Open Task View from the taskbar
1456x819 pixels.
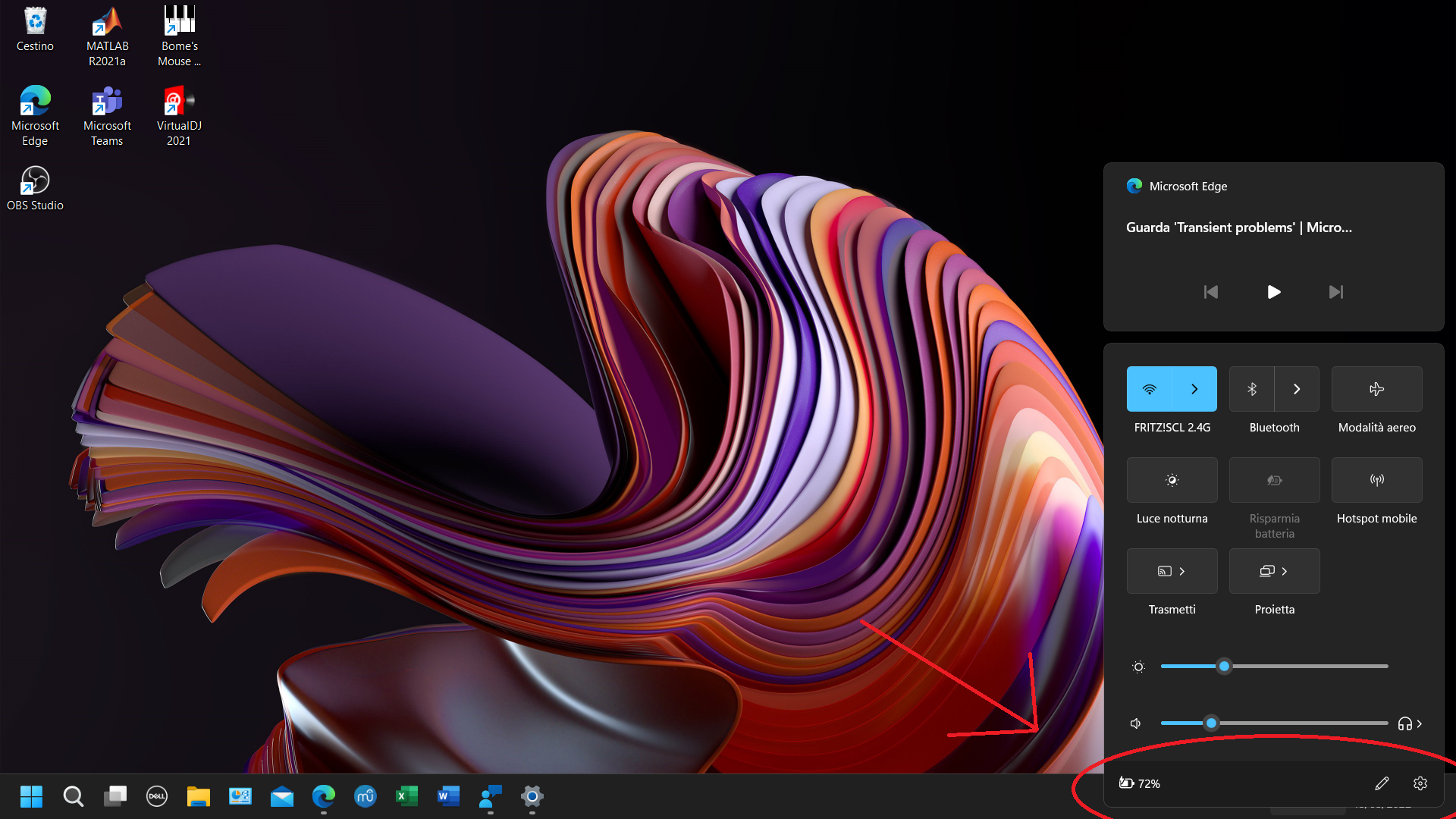pos(115,796)
